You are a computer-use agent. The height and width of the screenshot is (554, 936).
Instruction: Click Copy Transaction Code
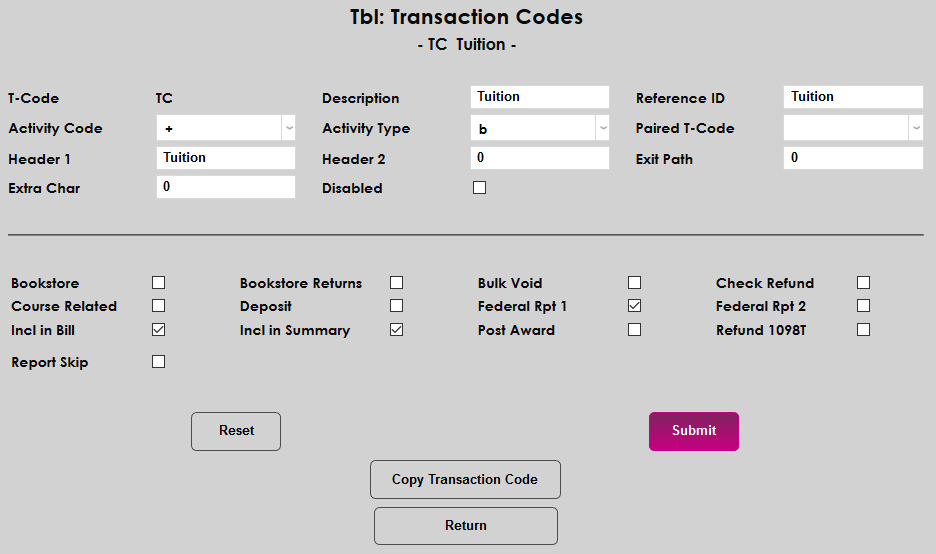click(x=465, y=480)
